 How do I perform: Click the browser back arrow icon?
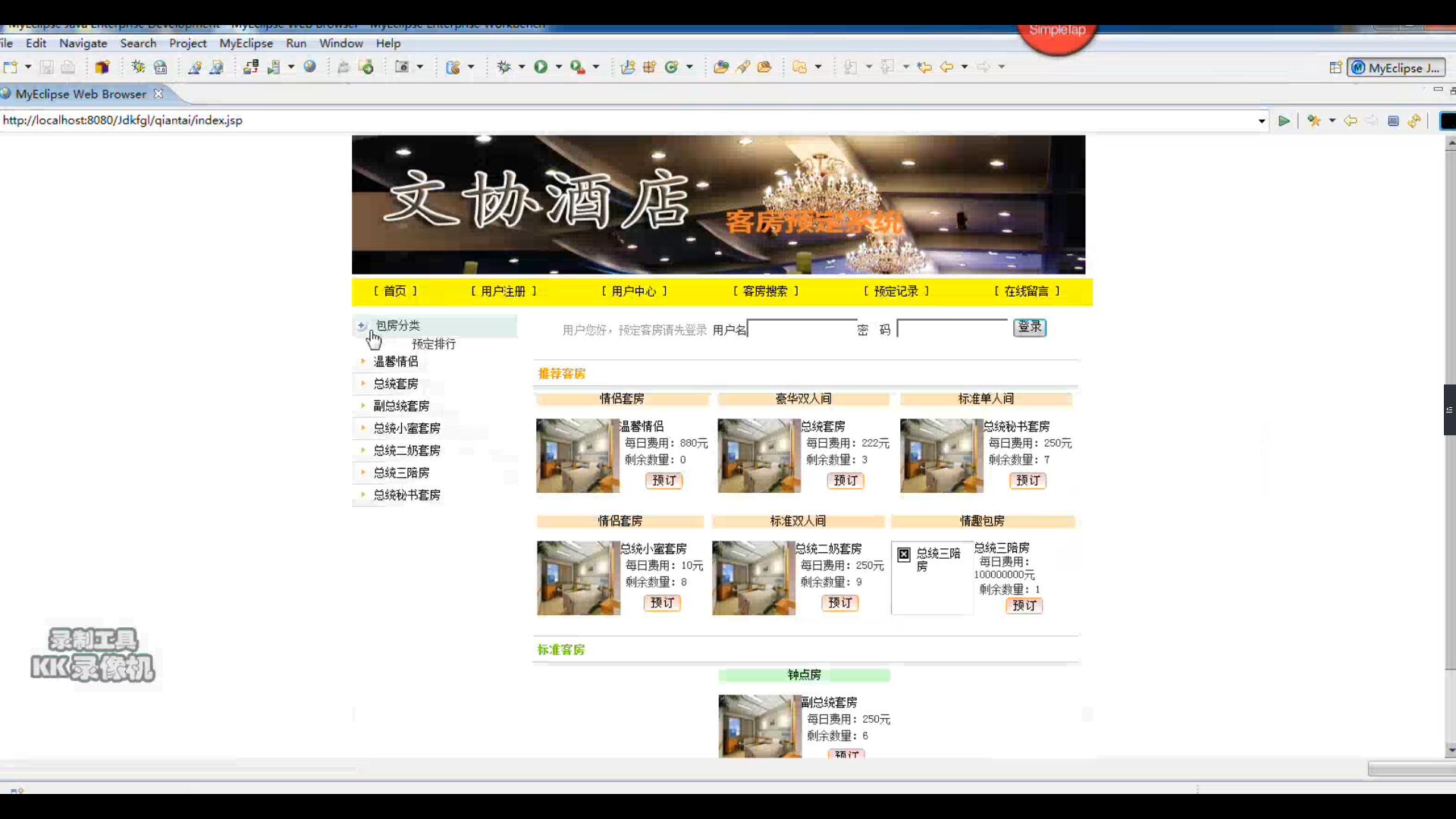(x=1351, y=121)
